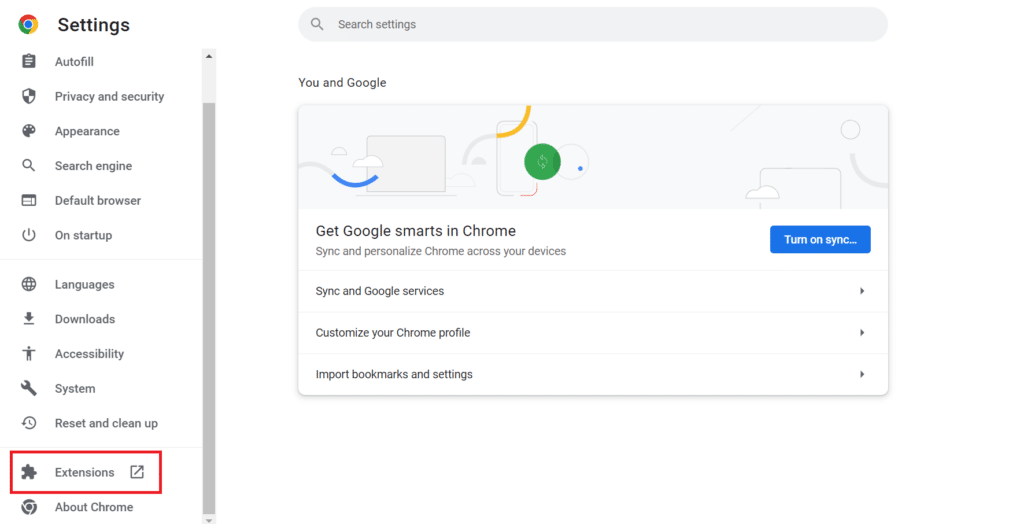Click the Search engine magnifier icon
1024x524 pixels.
point(29,166)
